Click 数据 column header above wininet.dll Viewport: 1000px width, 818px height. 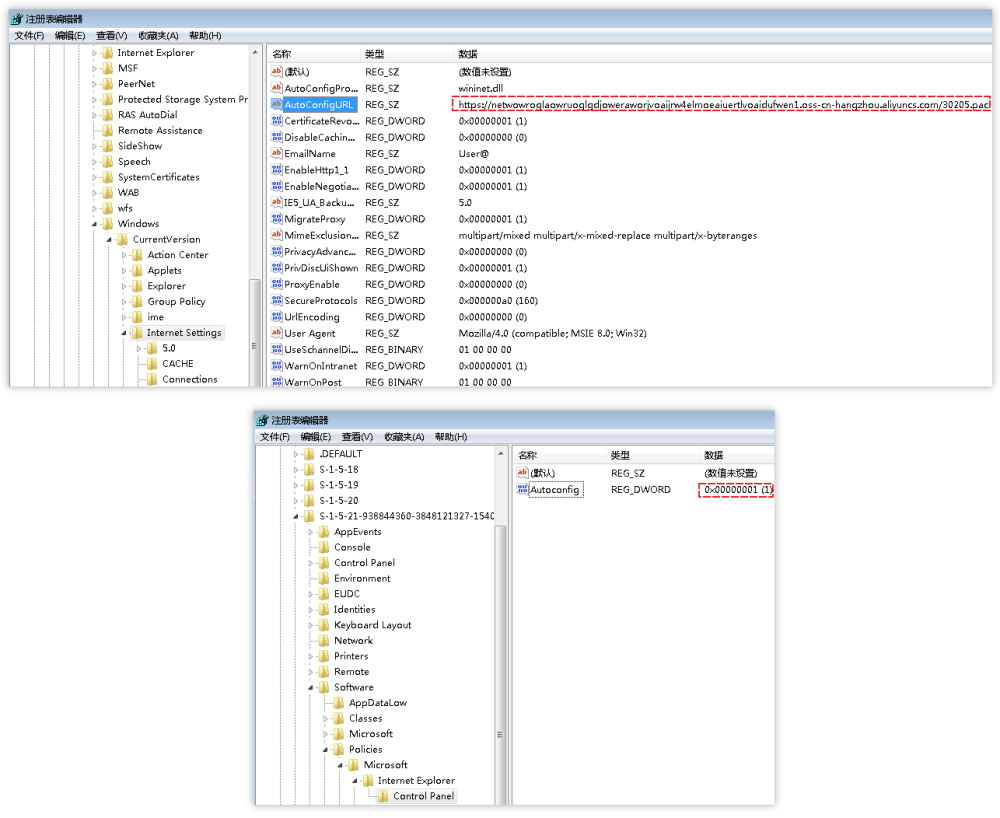468,53
